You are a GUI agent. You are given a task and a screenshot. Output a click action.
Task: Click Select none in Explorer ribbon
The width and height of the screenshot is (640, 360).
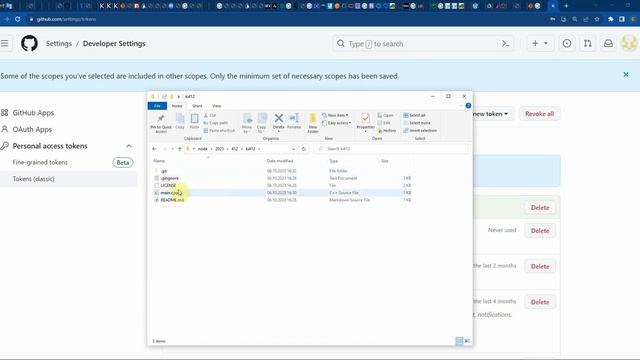coord(417,123)
